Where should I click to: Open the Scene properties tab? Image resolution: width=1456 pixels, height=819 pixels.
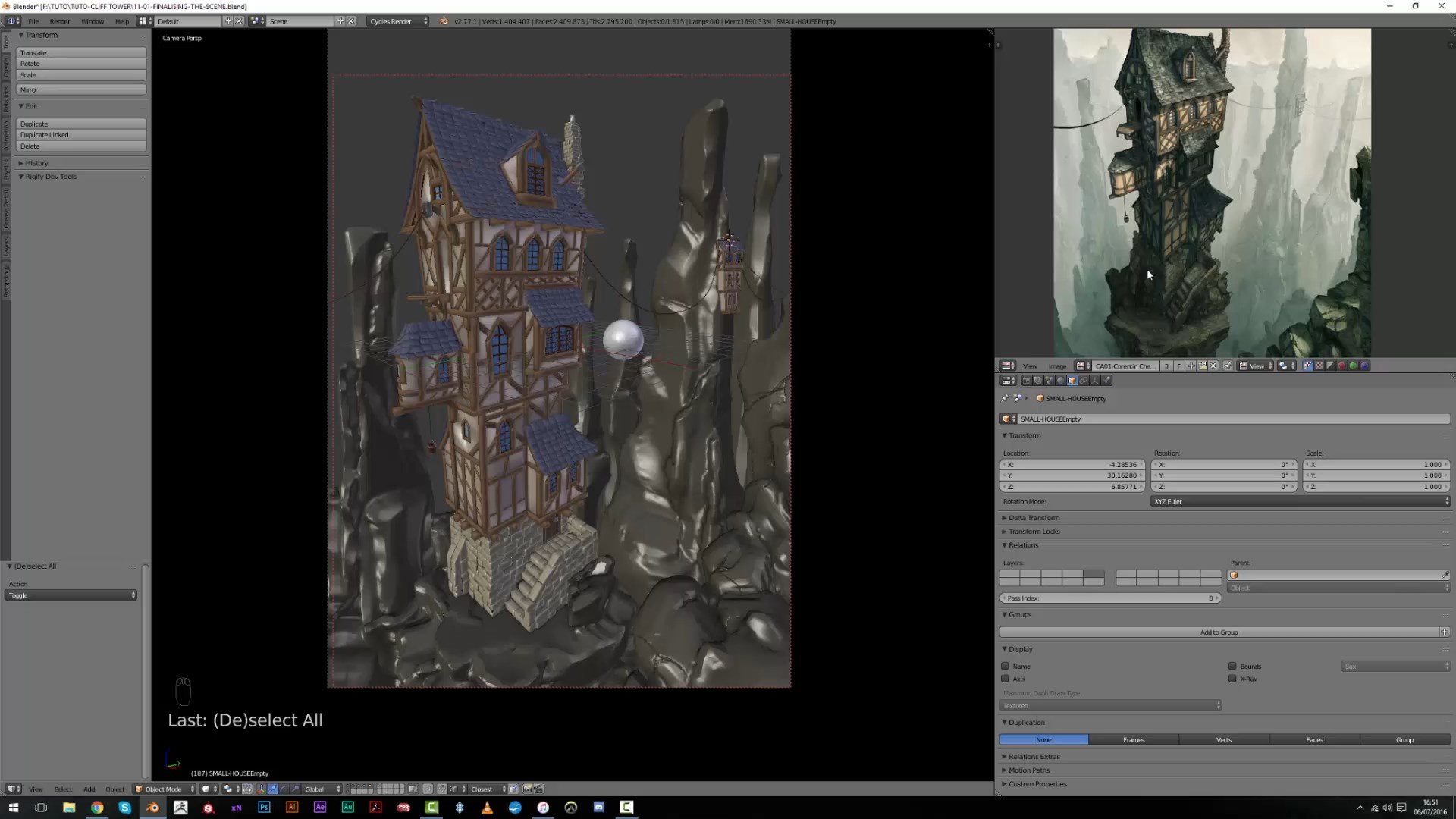(x=1050, y=381)
